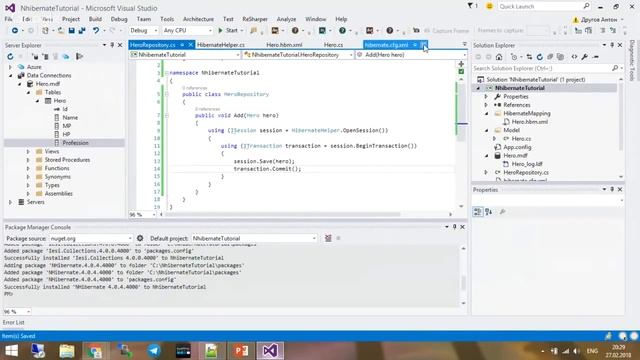
Task: Open the editor zoom 96 % dropdown
Action: 143,214
